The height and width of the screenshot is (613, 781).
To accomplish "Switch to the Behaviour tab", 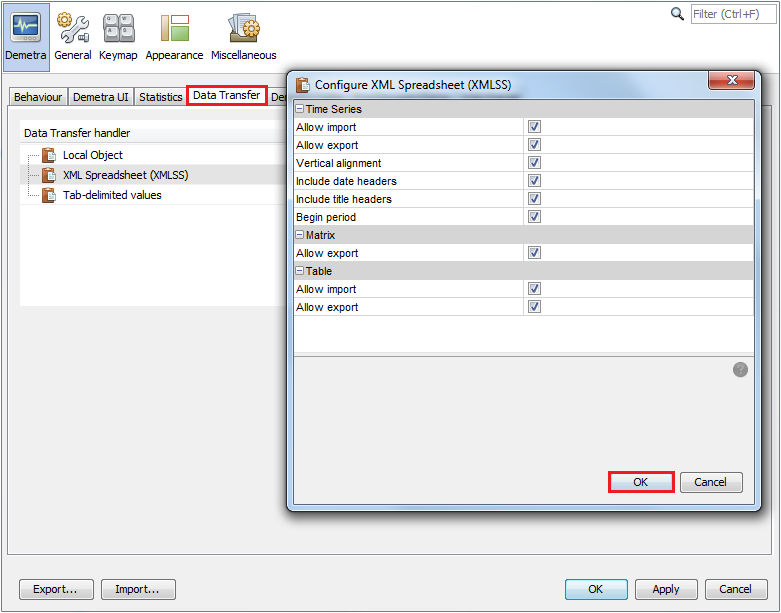I will coord(38,97).
